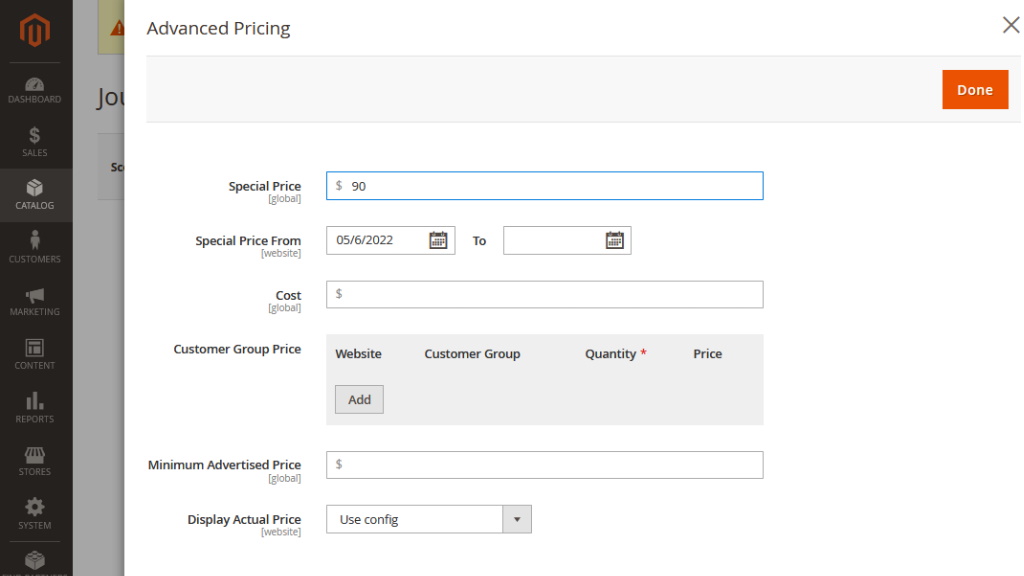Click the Minimum Advertised Price label
The image size is (1024, 576).
(224, 465)
